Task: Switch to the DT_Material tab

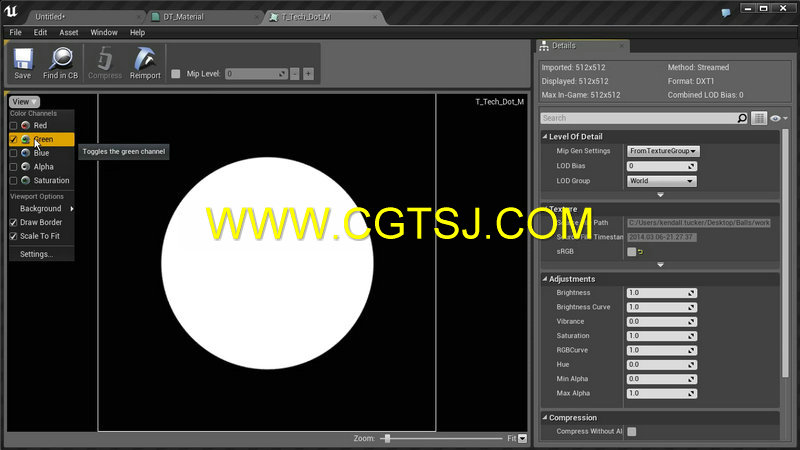Action: click(x=204, y=17)
